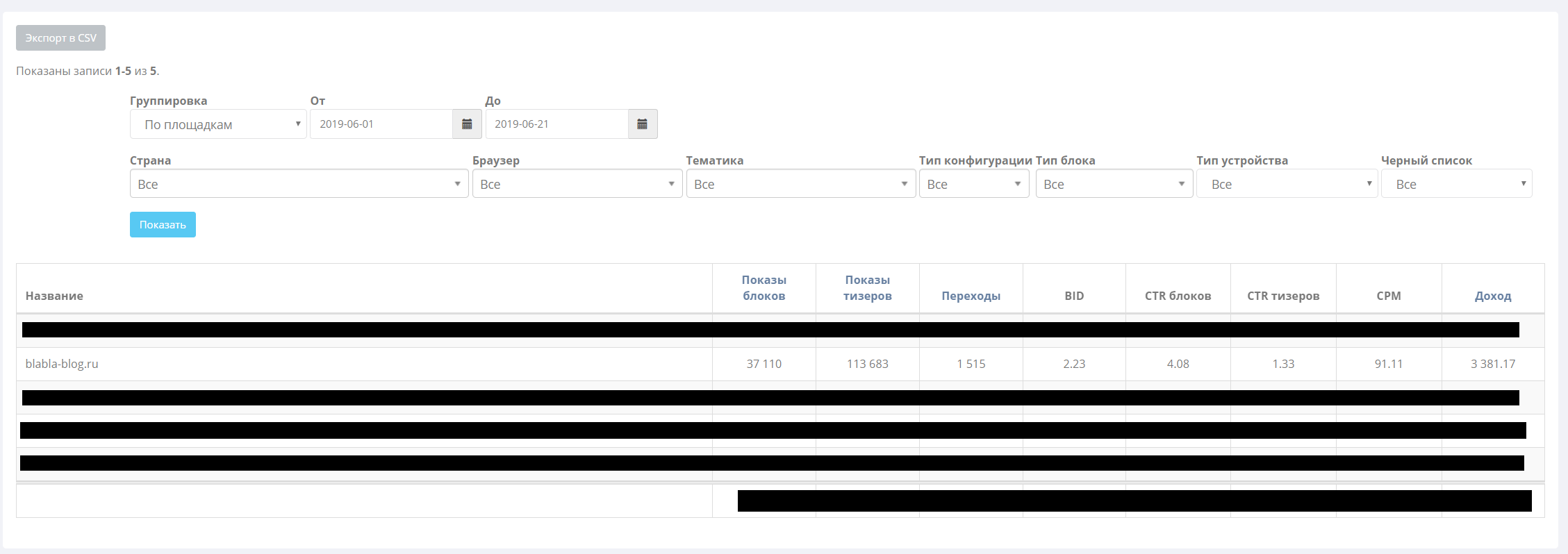
Task: Expand the Тип блока dropdown
Action: [1114, 184]
